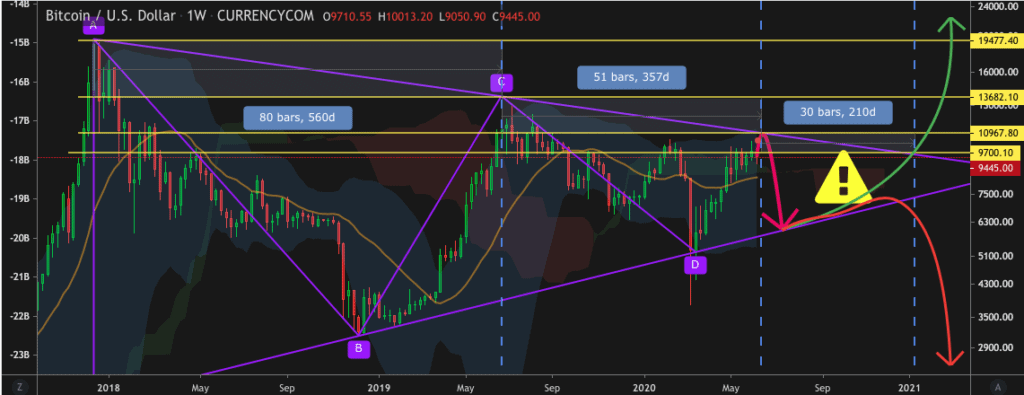Click the 9700.10 yellow price label
Screen dimensions: 1024x395
tap(995, 153)
